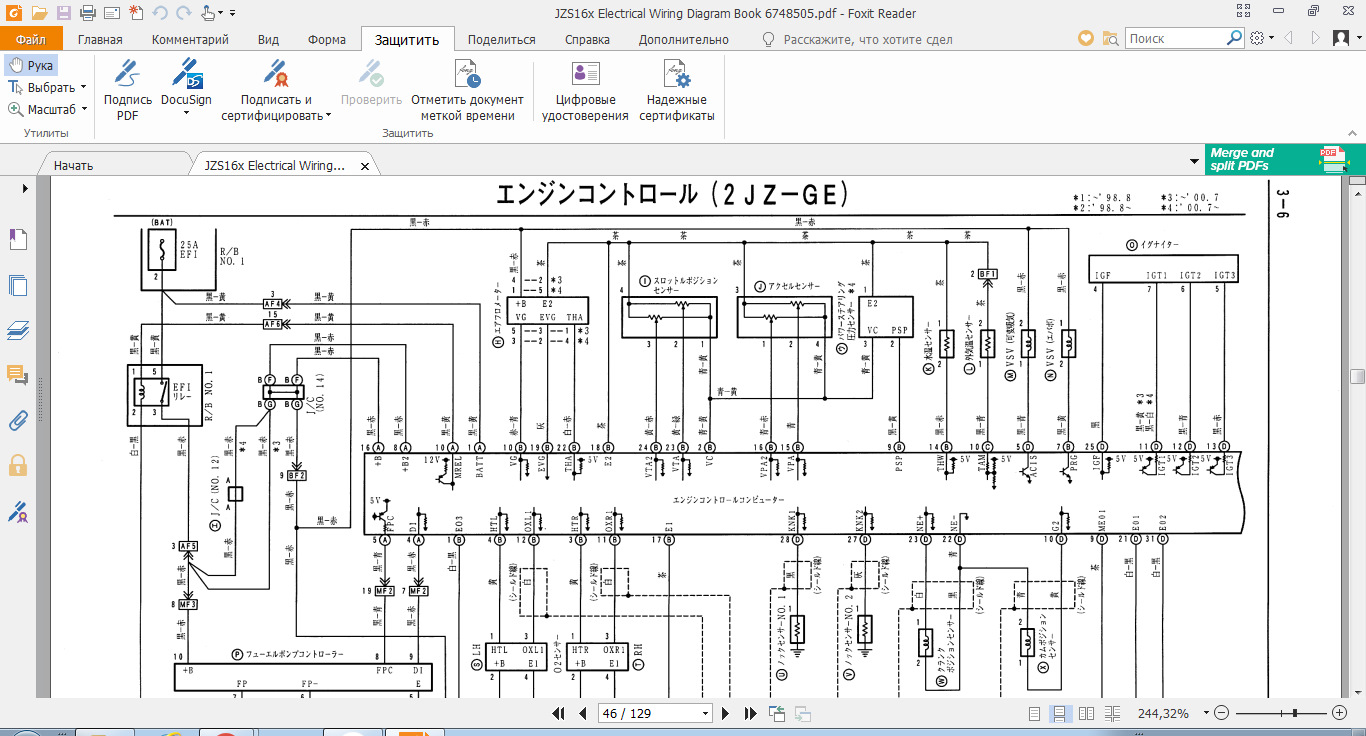Open Цифровые удостоверения (Digital IDs)
Image resolution: width=1366 pixels, height=736 pixels.
point(585,90)
